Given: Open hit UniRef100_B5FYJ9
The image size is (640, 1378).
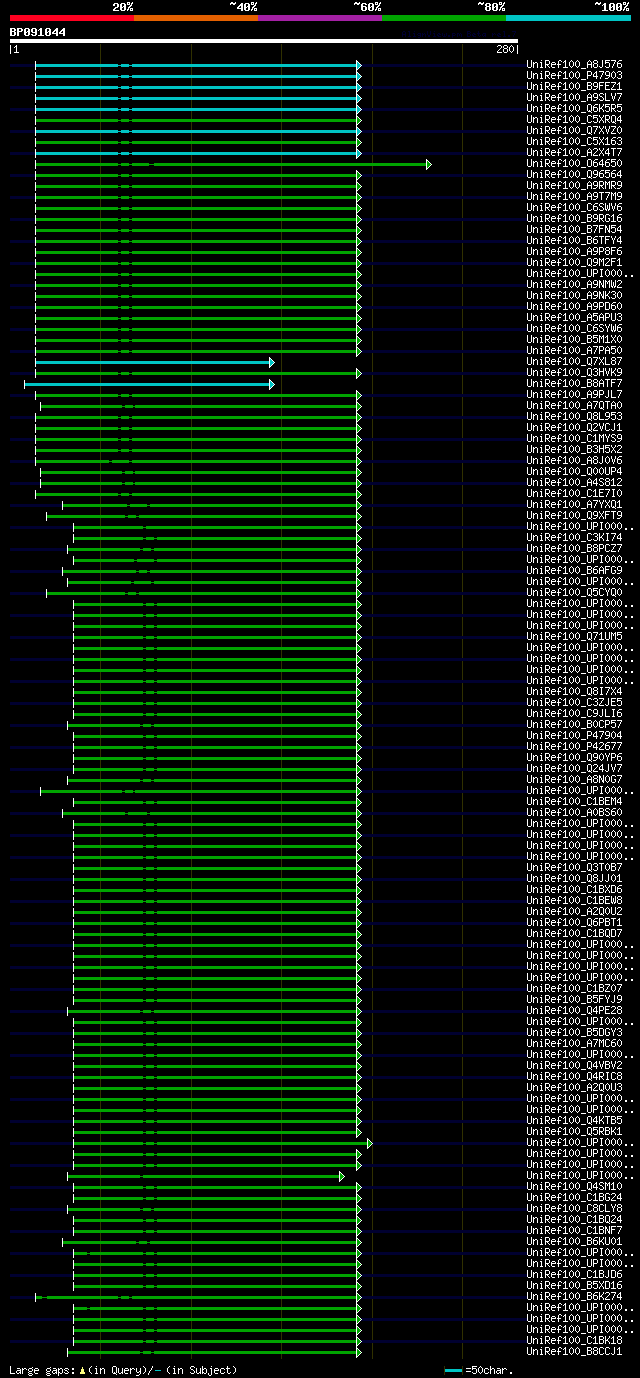Looking at the screenshot, I should pos(574,1000).
